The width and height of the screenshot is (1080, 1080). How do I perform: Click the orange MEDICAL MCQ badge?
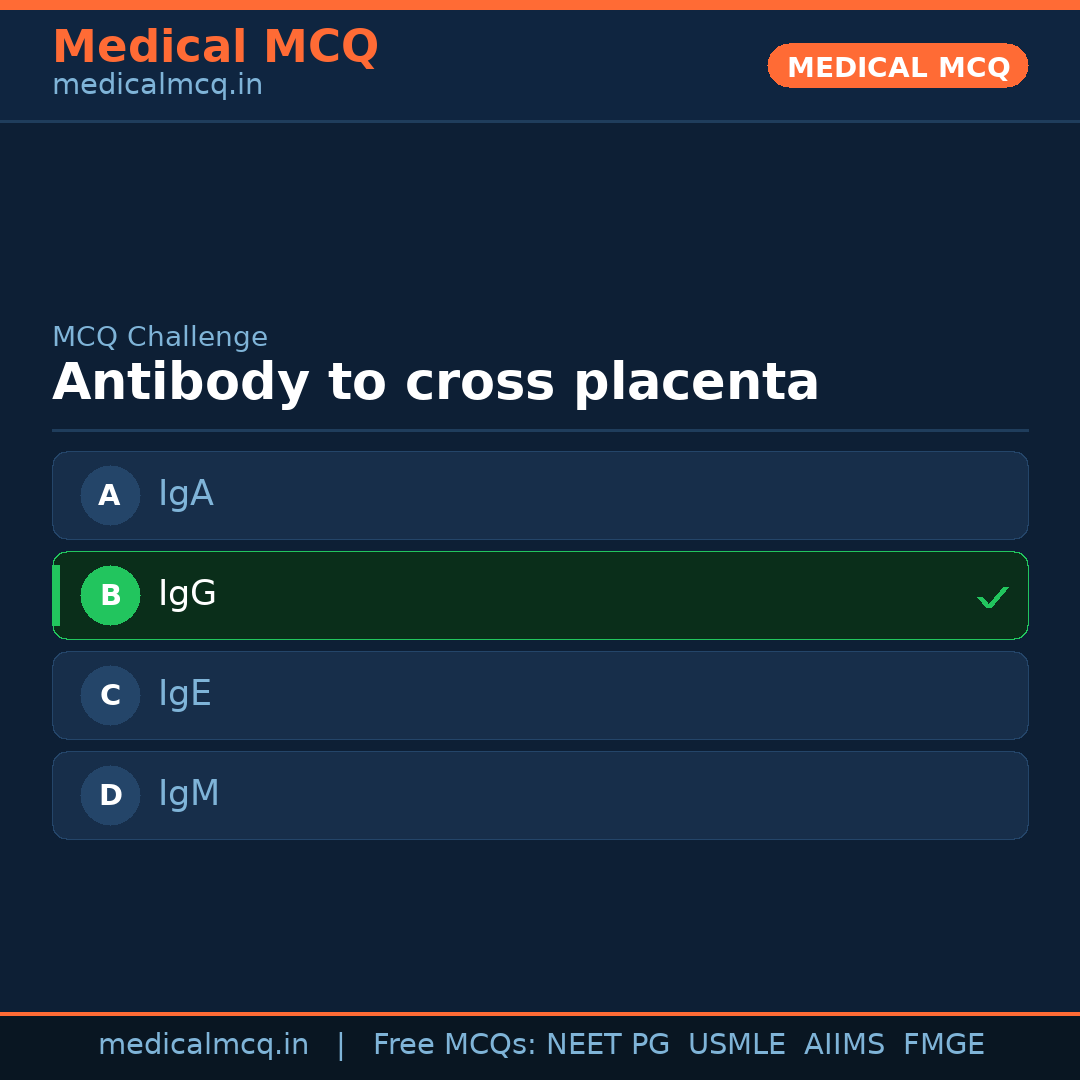[x=897, y=66]
